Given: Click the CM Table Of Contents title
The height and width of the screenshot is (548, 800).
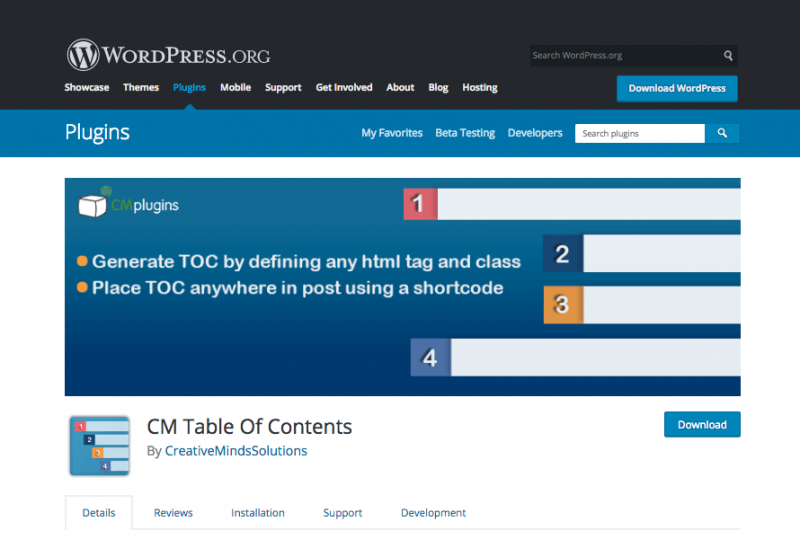Looking at the screenshot, I should pyautogui.click(x=249, y=427).
